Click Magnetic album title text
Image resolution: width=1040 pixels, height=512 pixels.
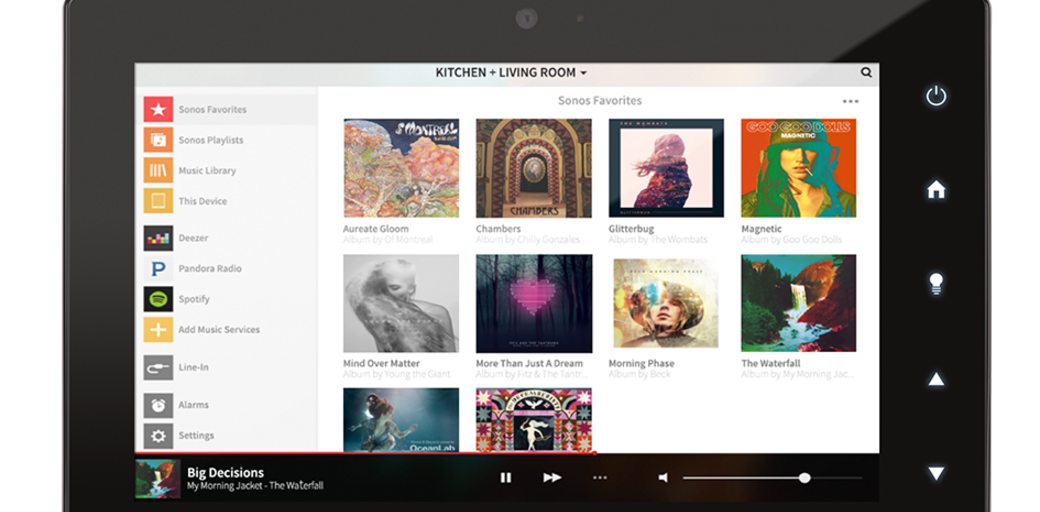(761, 229)
